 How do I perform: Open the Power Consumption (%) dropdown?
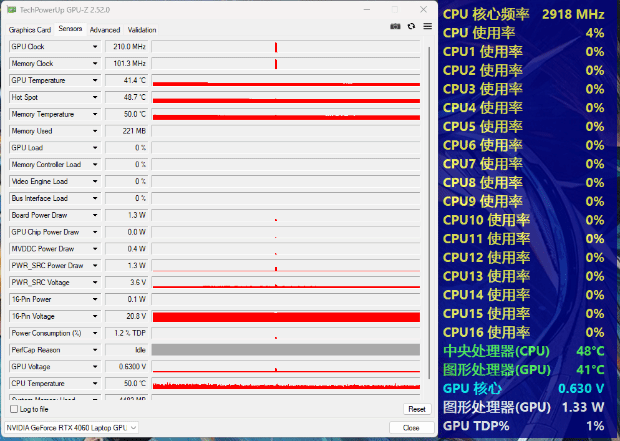click(x=95, y=333)
